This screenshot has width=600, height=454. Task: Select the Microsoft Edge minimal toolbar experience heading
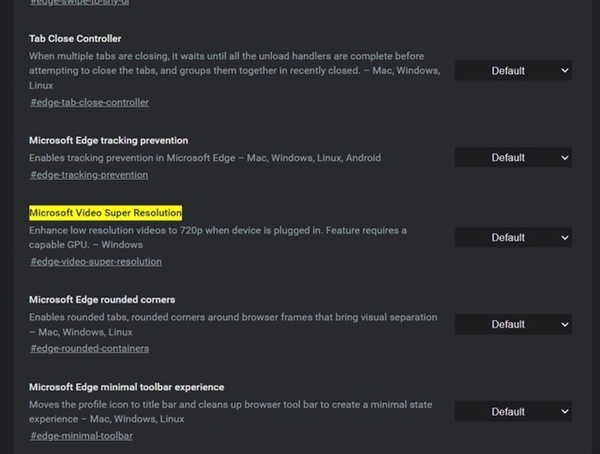[x=126, y=387]
